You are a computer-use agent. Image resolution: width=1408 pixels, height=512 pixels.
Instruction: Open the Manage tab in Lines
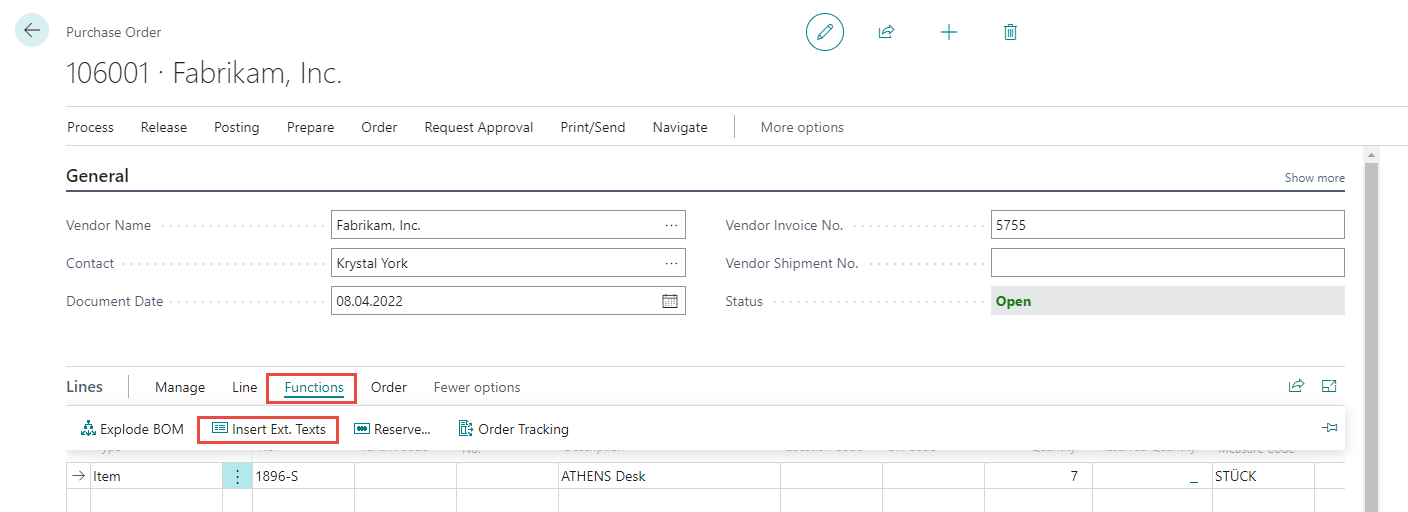pyautogui.click(x=180, y=387)
